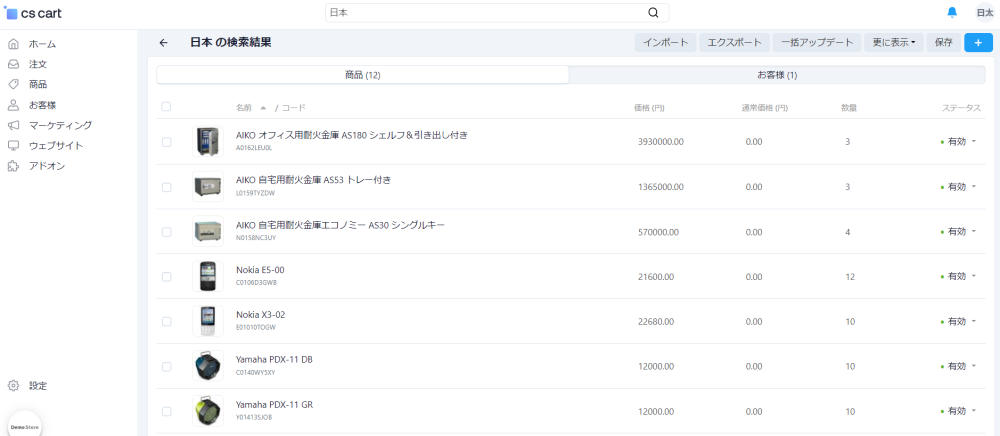The width and height of the screenshot is (1000, 436).
Task: Open マーケティング in the sidebar
Action: pos(60,125)
